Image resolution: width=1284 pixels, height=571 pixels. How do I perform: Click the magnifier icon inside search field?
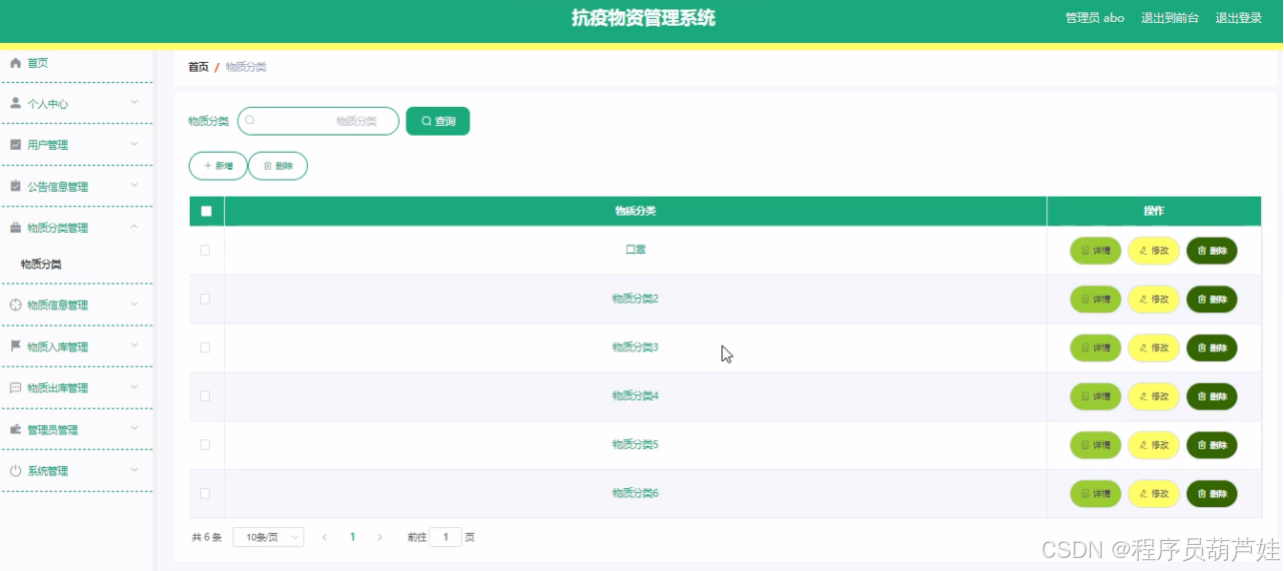[250, 121]
